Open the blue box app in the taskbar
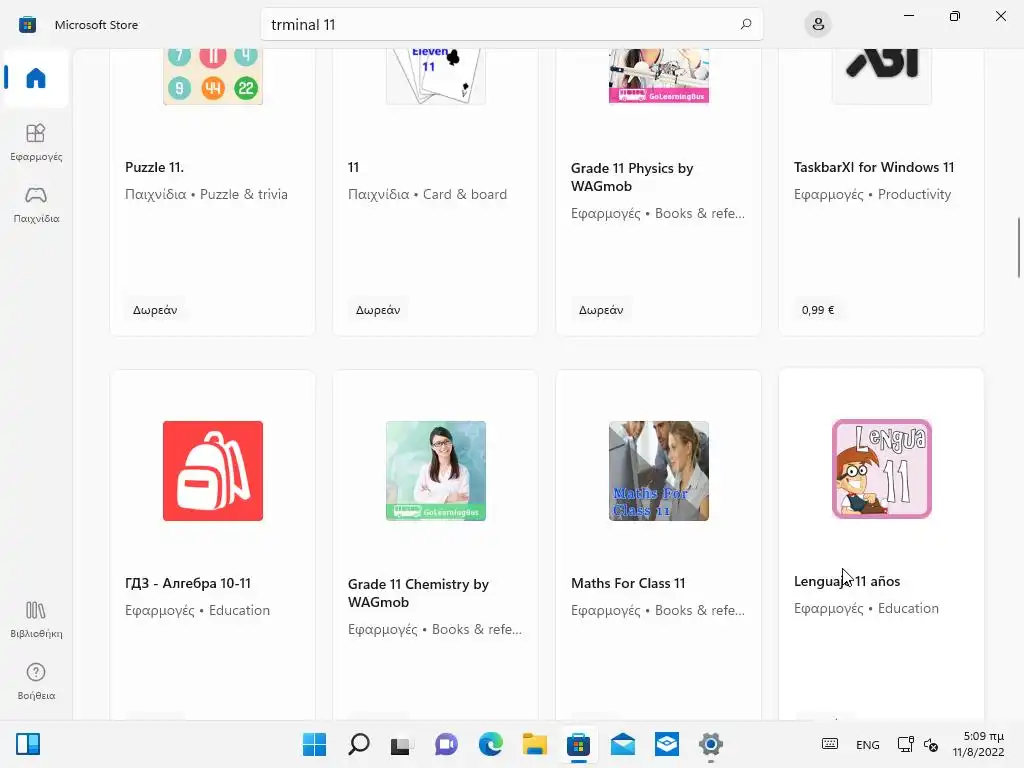Image resolution: width=1024 pixels, height=768 pixels. click(x=667, y=744)
